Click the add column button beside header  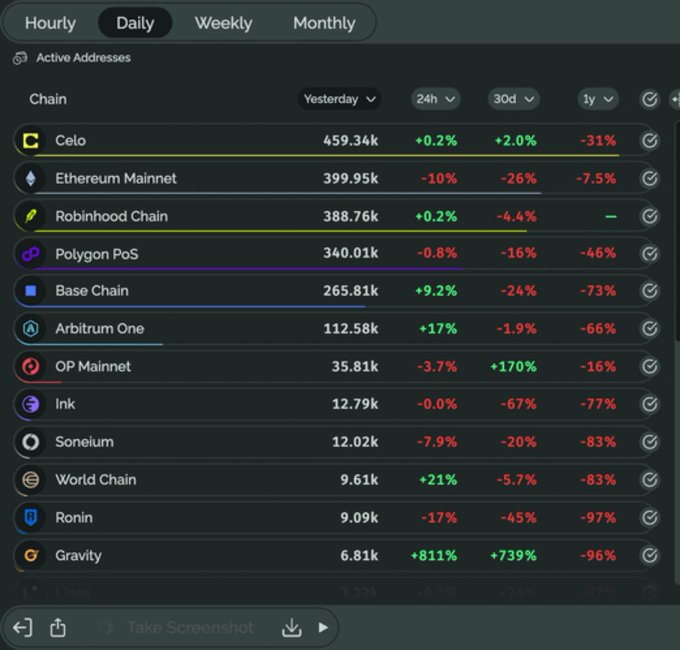[x=675, y=99]
